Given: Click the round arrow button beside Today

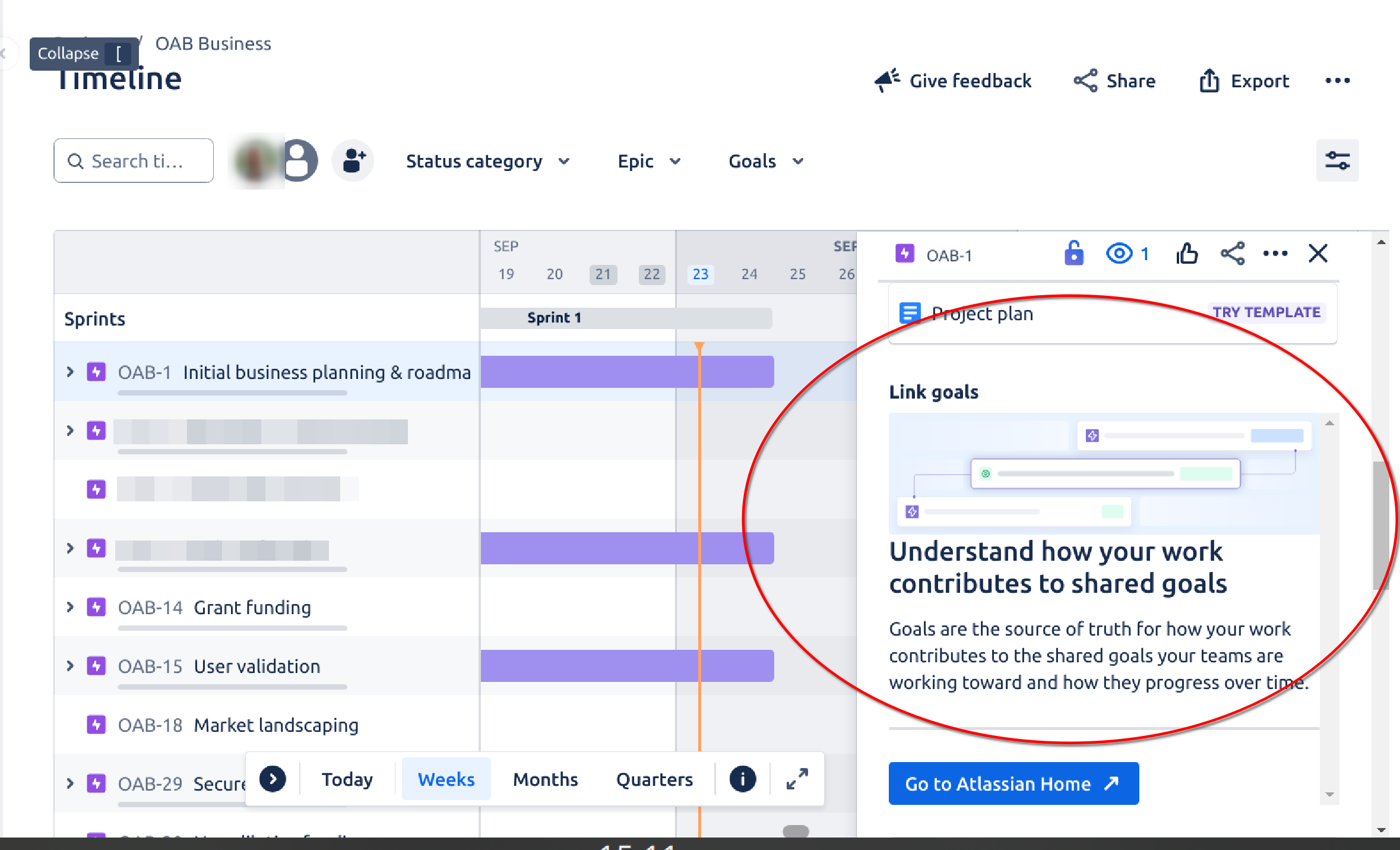Looking at the screenshot, I should (273, 779).
